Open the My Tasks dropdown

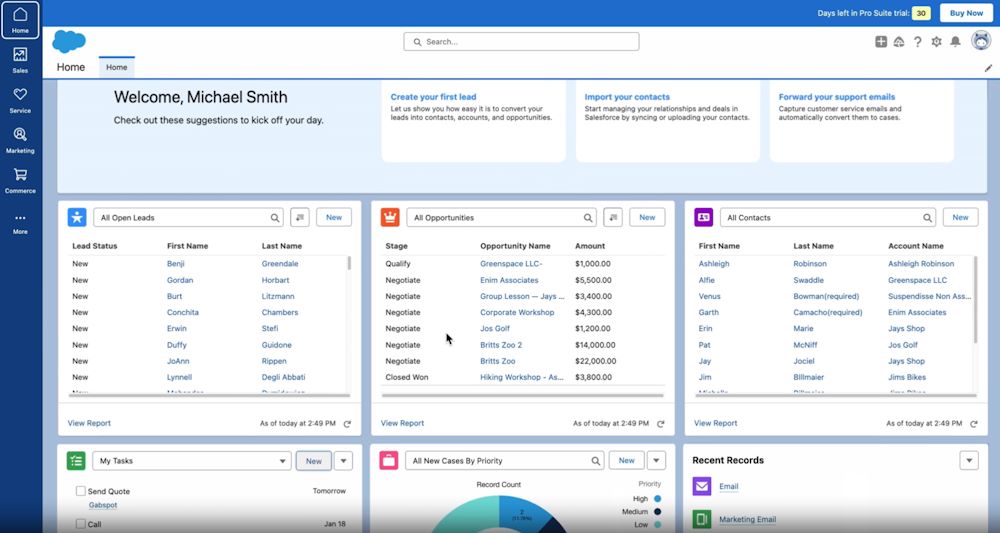192,461
